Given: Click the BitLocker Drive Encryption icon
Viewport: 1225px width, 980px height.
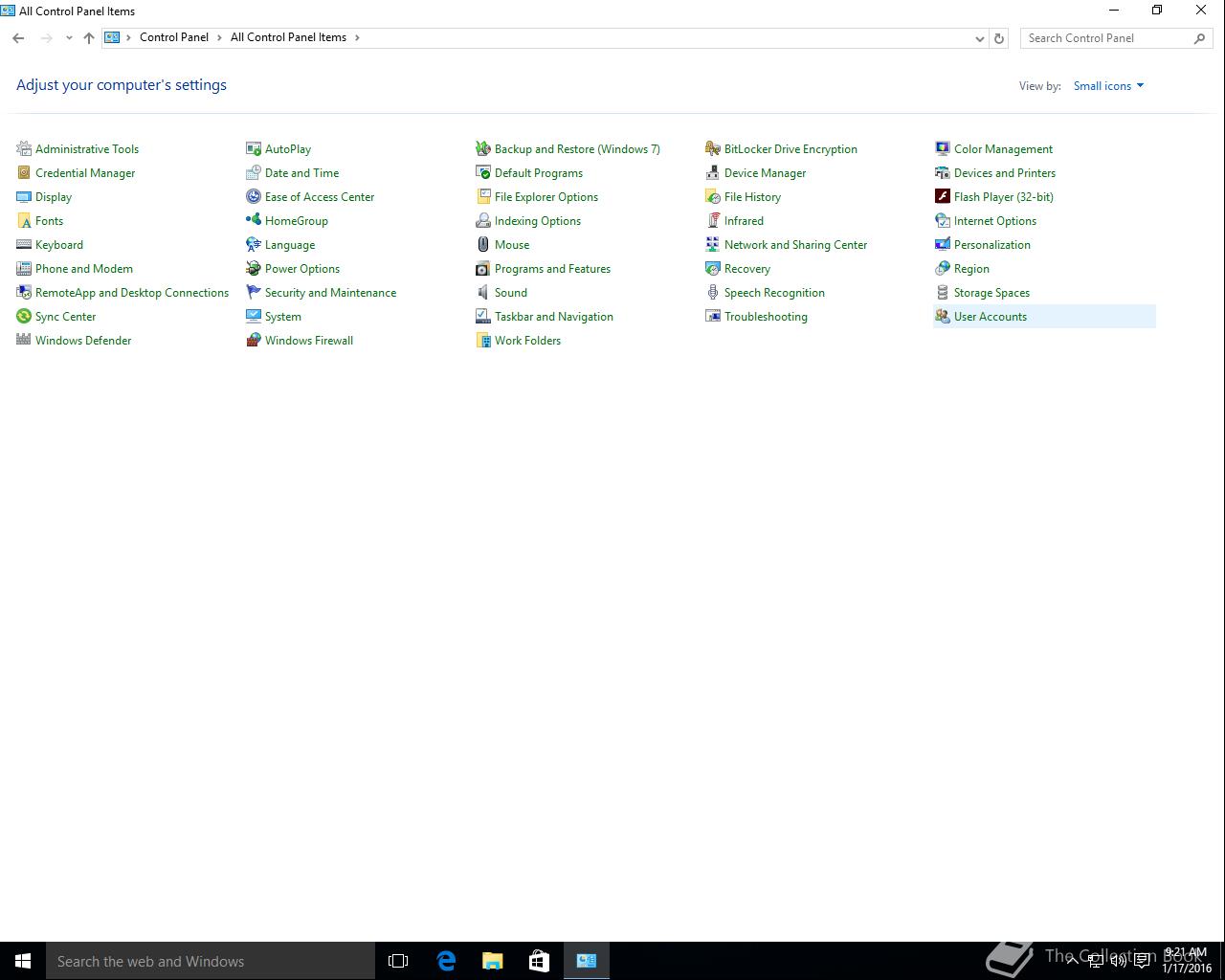Looking at the screenshot, I should [713, 149].
